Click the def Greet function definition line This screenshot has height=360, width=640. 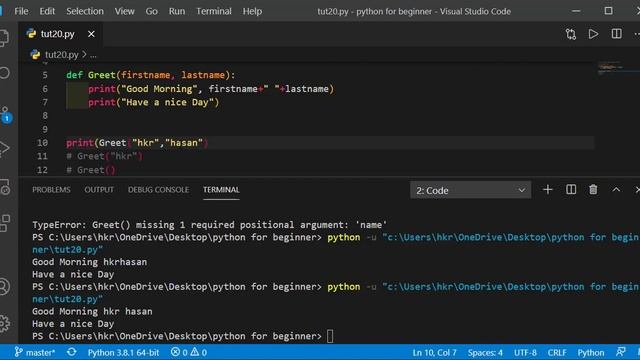[151, 75]
